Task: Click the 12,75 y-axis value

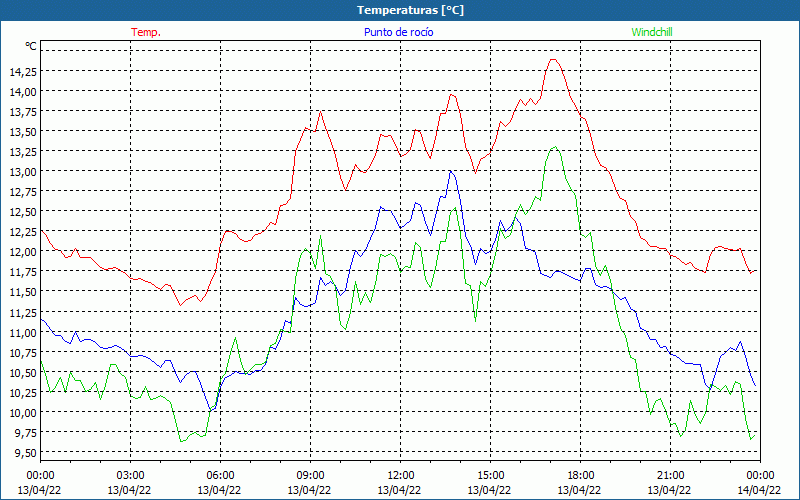Action: coord(23,192)
